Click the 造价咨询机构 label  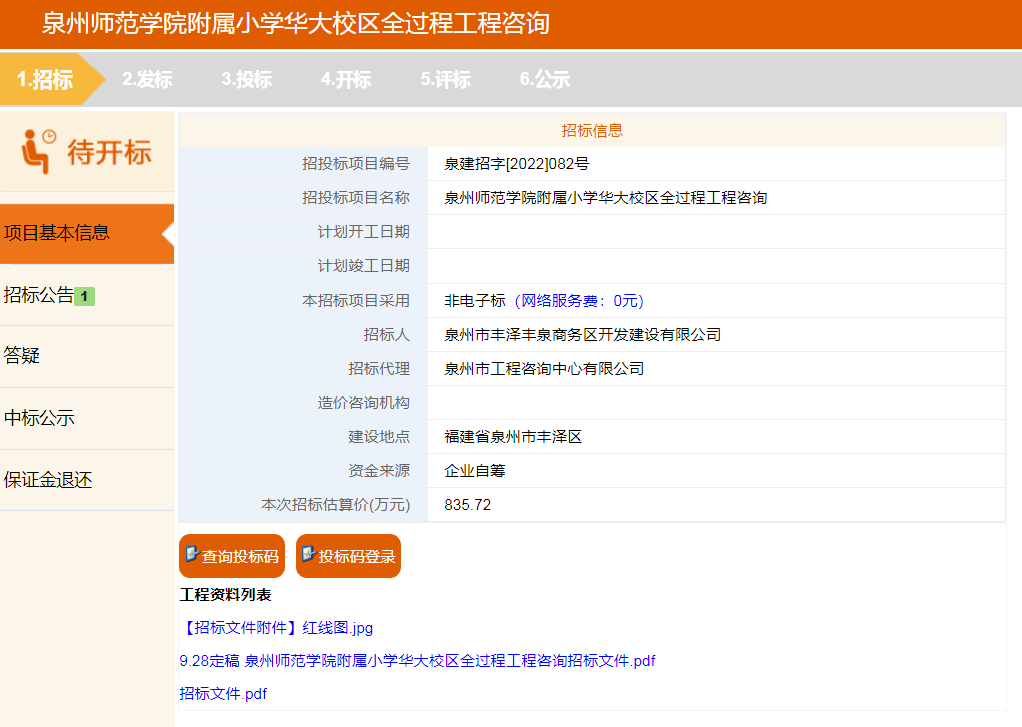(364, 403)
